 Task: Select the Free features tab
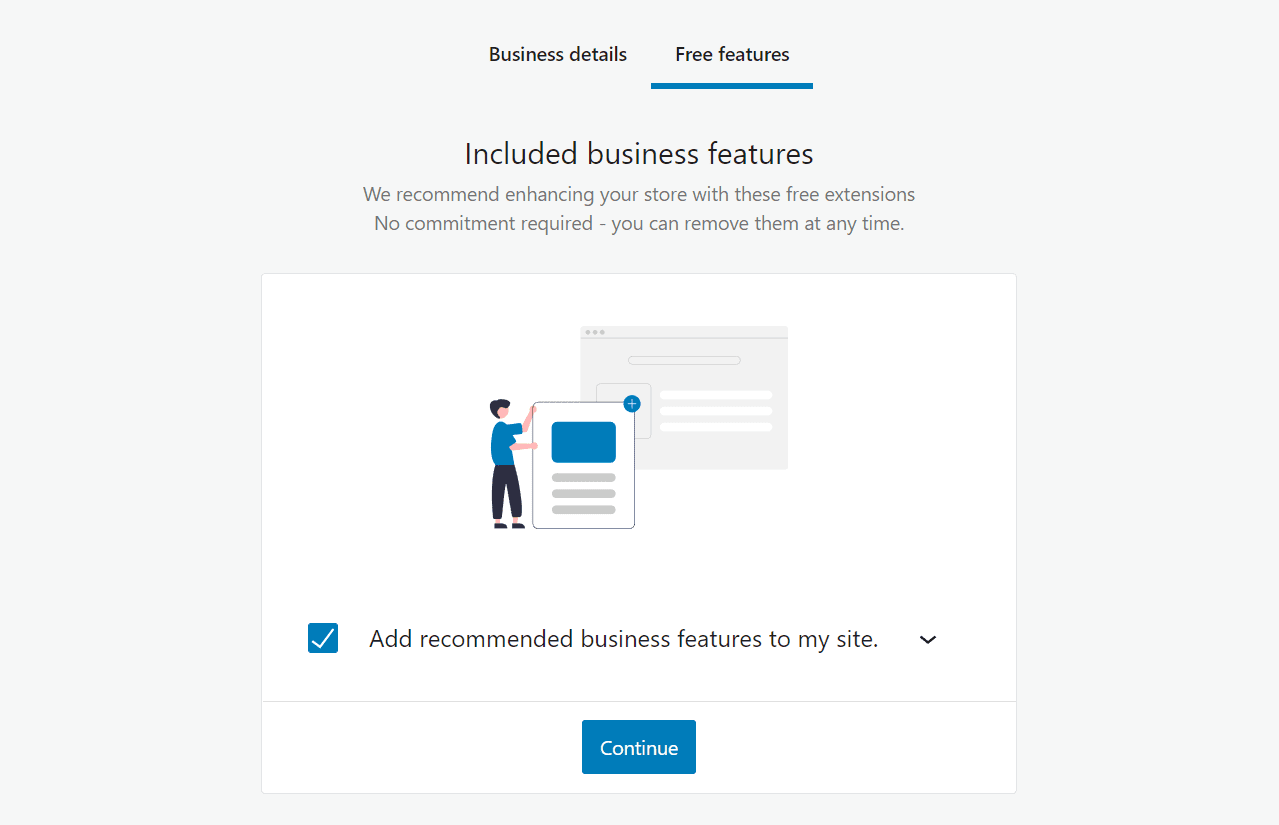(731, 54)
